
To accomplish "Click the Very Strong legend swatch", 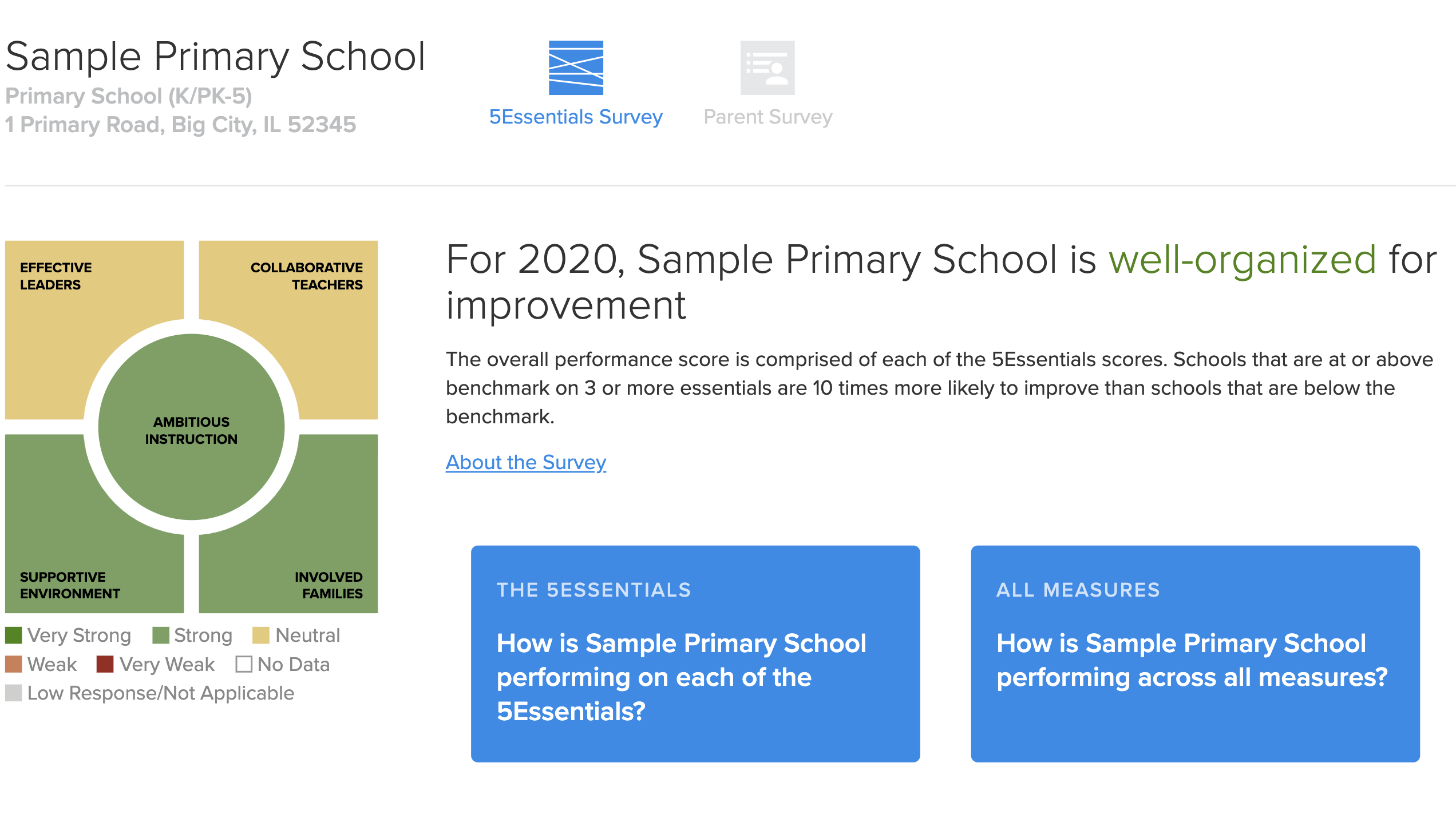I will (14, 635).
